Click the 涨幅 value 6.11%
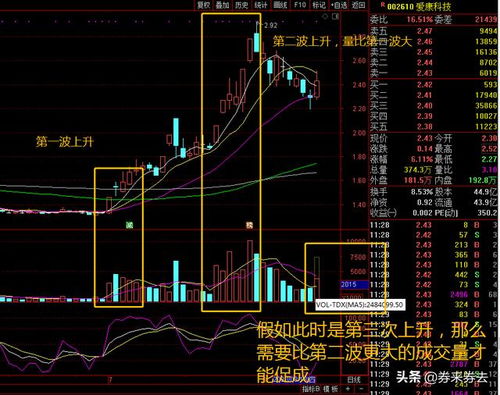 pyautogui.click(x=421, y=159)
